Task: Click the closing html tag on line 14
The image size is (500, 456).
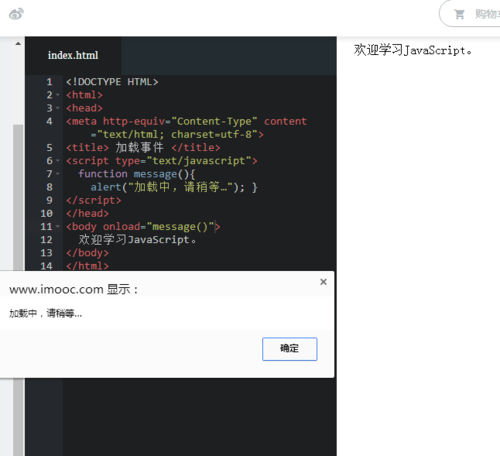Action: pos(87,266)
